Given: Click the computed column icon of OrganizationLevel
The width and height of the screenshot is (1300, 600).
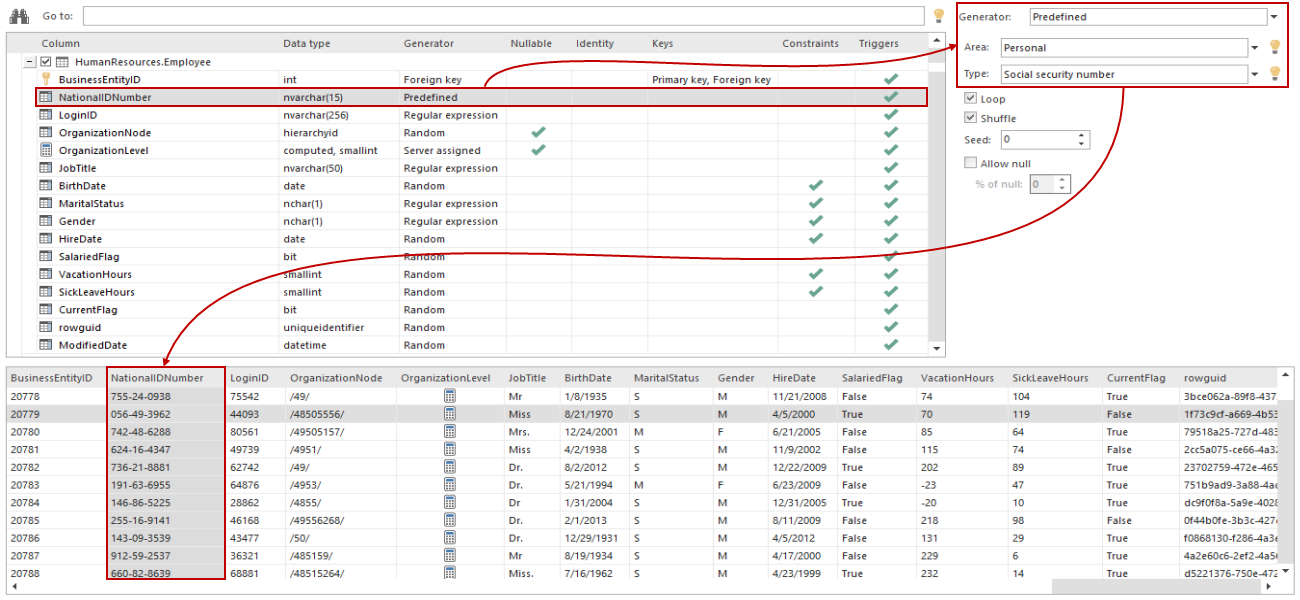Looking at the screenshot, I should point(45,150).
